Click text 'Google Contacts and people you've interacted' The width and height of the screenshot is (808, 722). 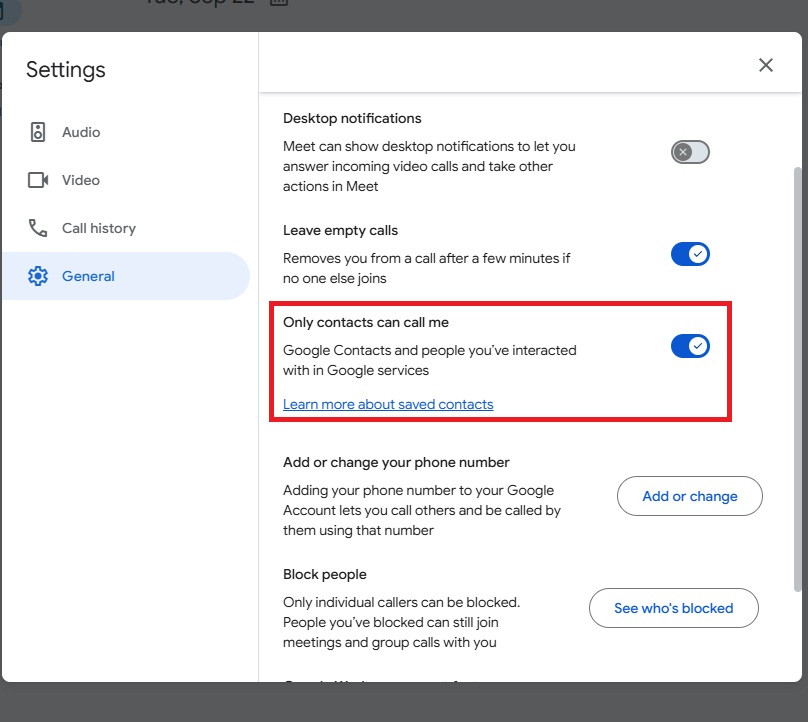point(430,350)
